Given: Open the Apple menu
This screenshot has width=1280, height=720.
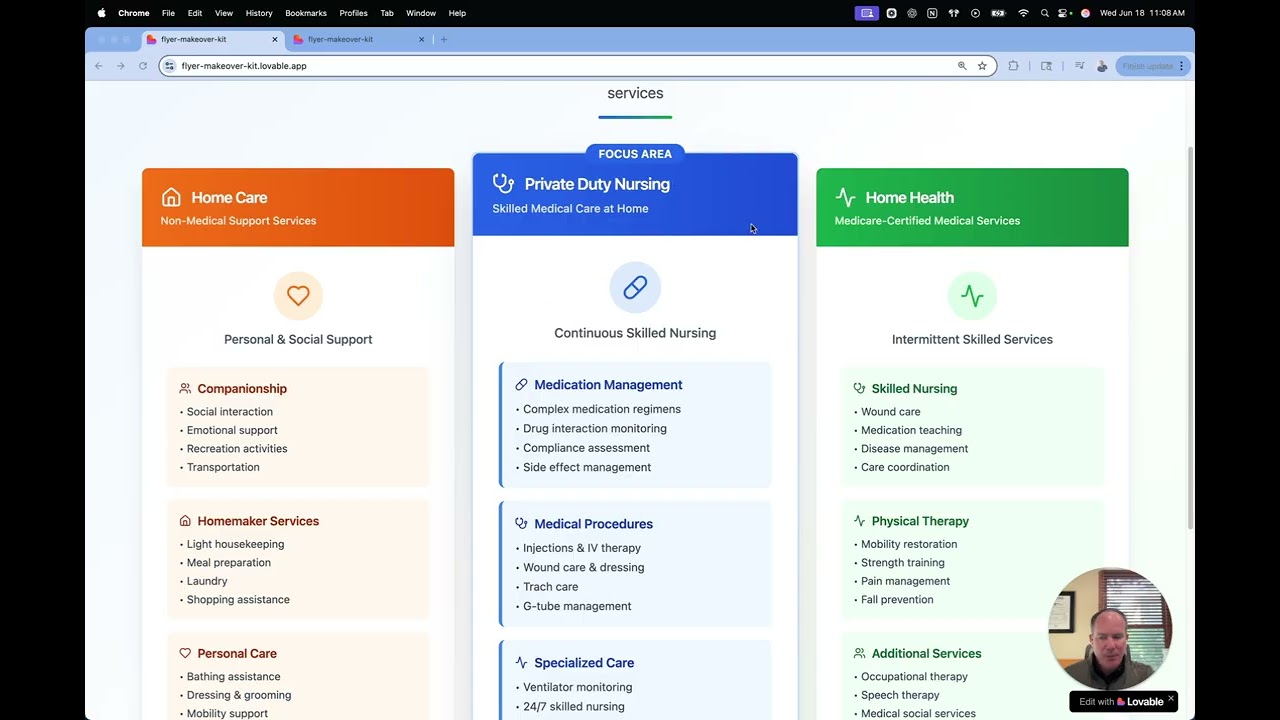Looking at the screenshot, I should coord(101,13).
